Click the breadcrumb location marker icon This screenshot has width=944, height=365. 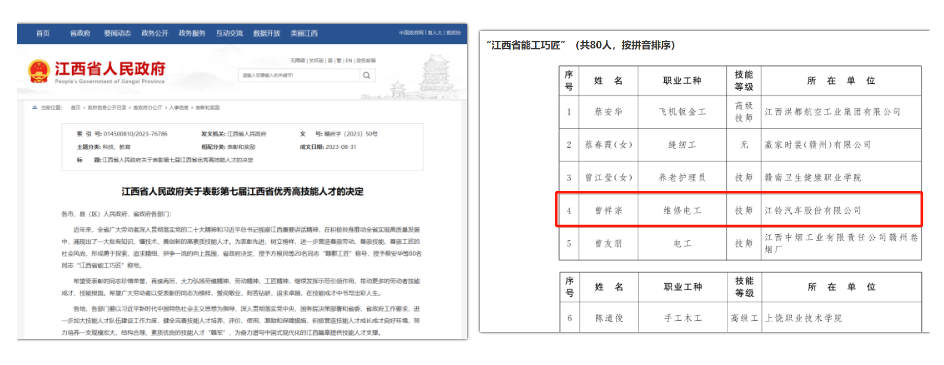pyautogui.click(x=35, y=107)
